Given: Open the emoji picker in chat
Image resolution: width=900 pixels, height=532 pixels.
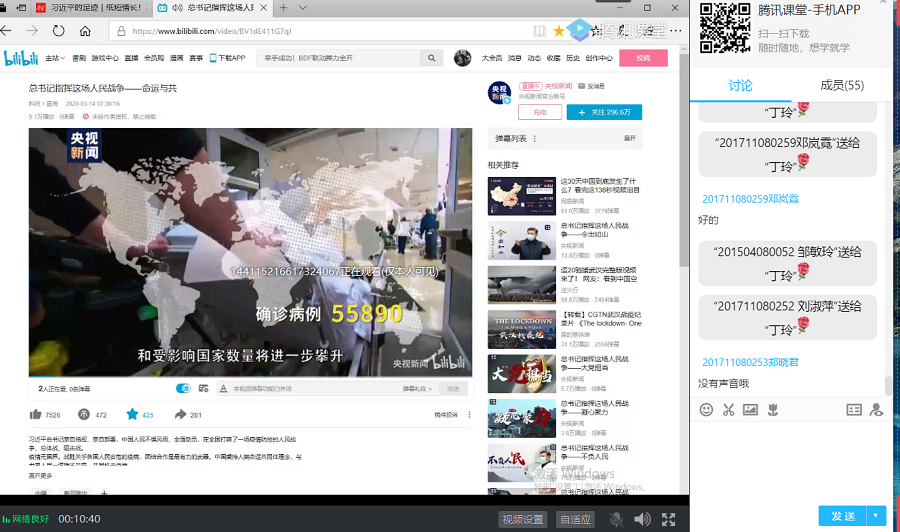Looking at the screenshot, I should (x=706, y=410).
